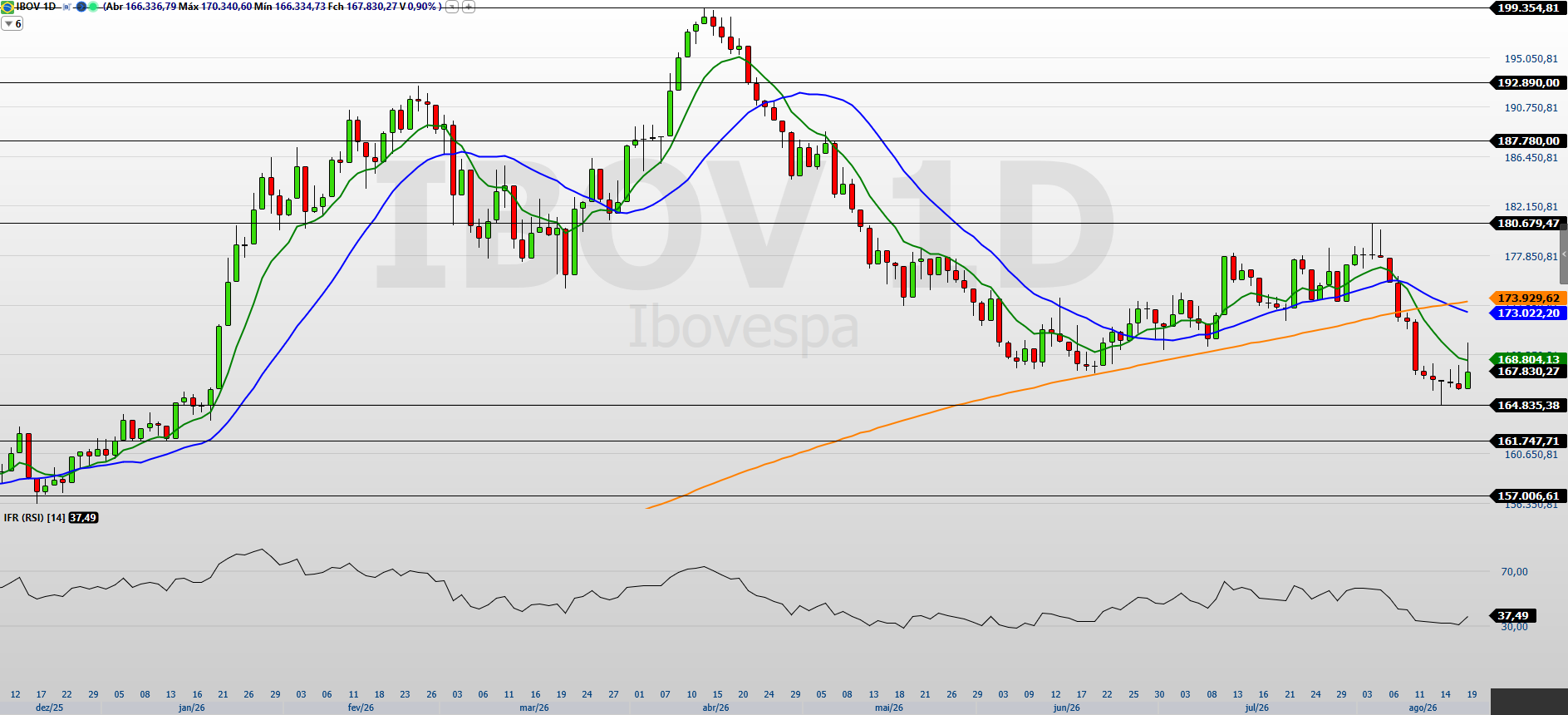This screenshot has width=1568, height=715.
Task: Open the small dropdown arrow after the quote summary
Action: pyautogui.click(x=452, y=7)
